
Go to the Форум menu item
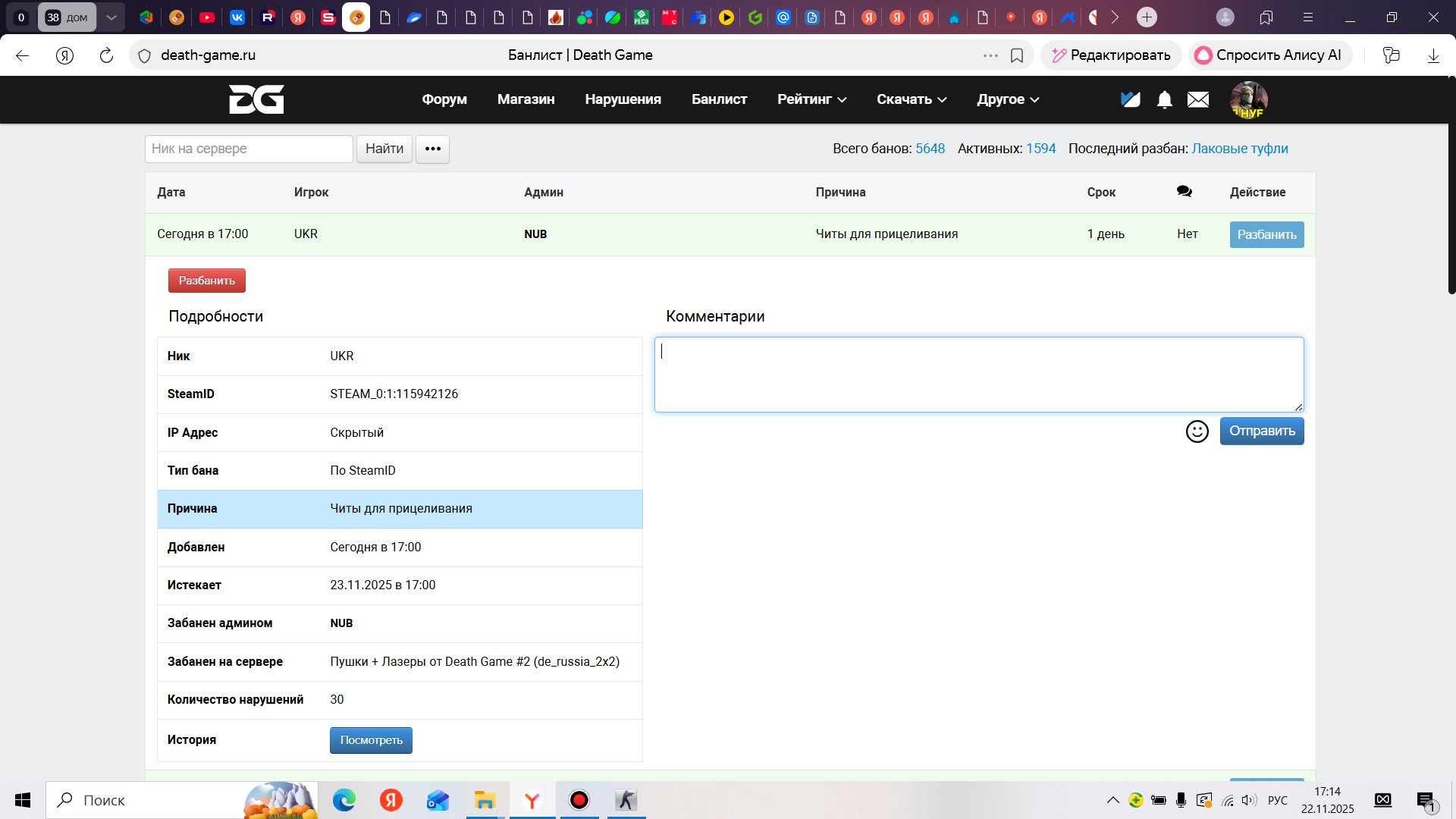[444, 99]
